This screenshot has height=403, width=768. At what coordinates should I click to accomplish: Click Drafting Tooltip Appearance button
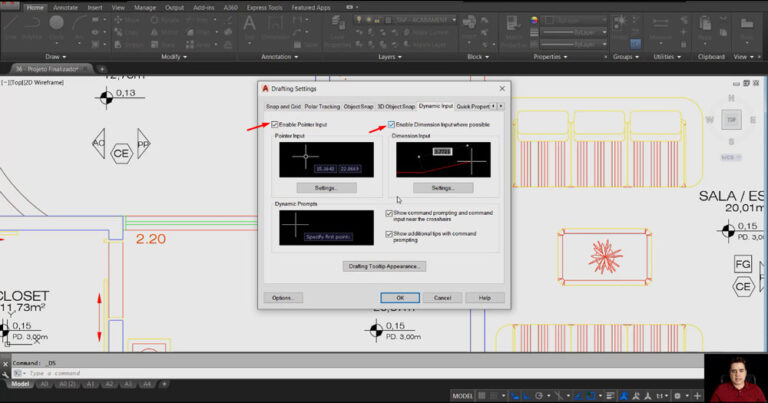coord(384,266)
